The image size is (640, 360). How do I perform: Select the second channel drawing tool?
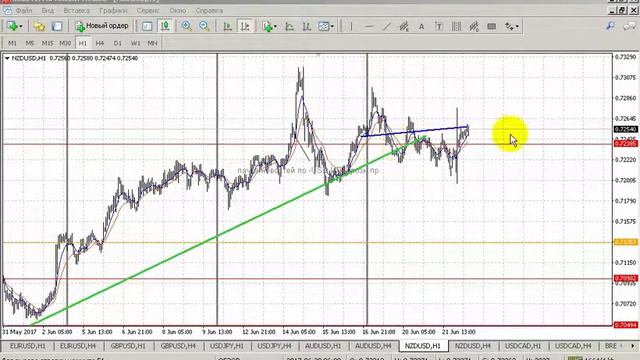474,26
